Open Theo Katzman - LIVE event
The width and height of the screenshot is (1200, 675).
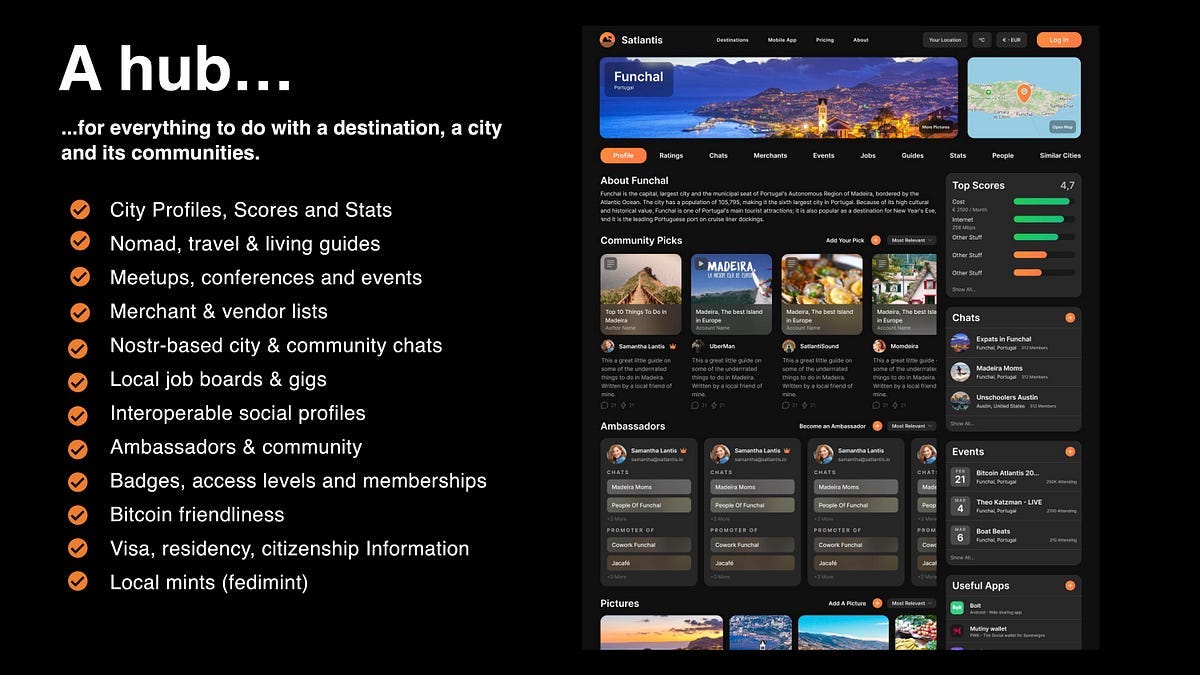point(1013,506)
